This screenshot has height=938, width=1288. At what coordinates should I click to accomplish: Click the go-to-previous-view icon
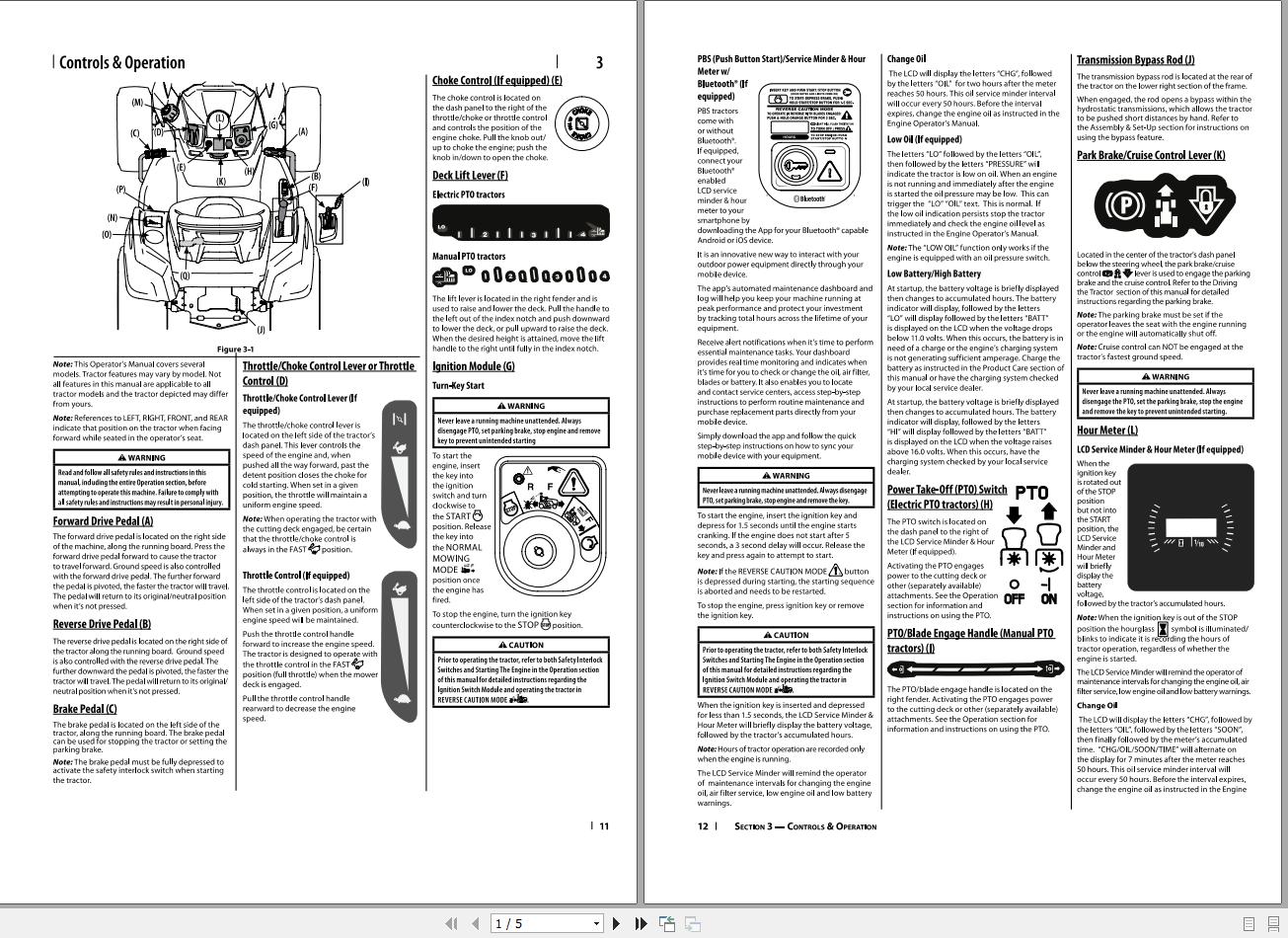pyautogui.click(x=667, y=923)
